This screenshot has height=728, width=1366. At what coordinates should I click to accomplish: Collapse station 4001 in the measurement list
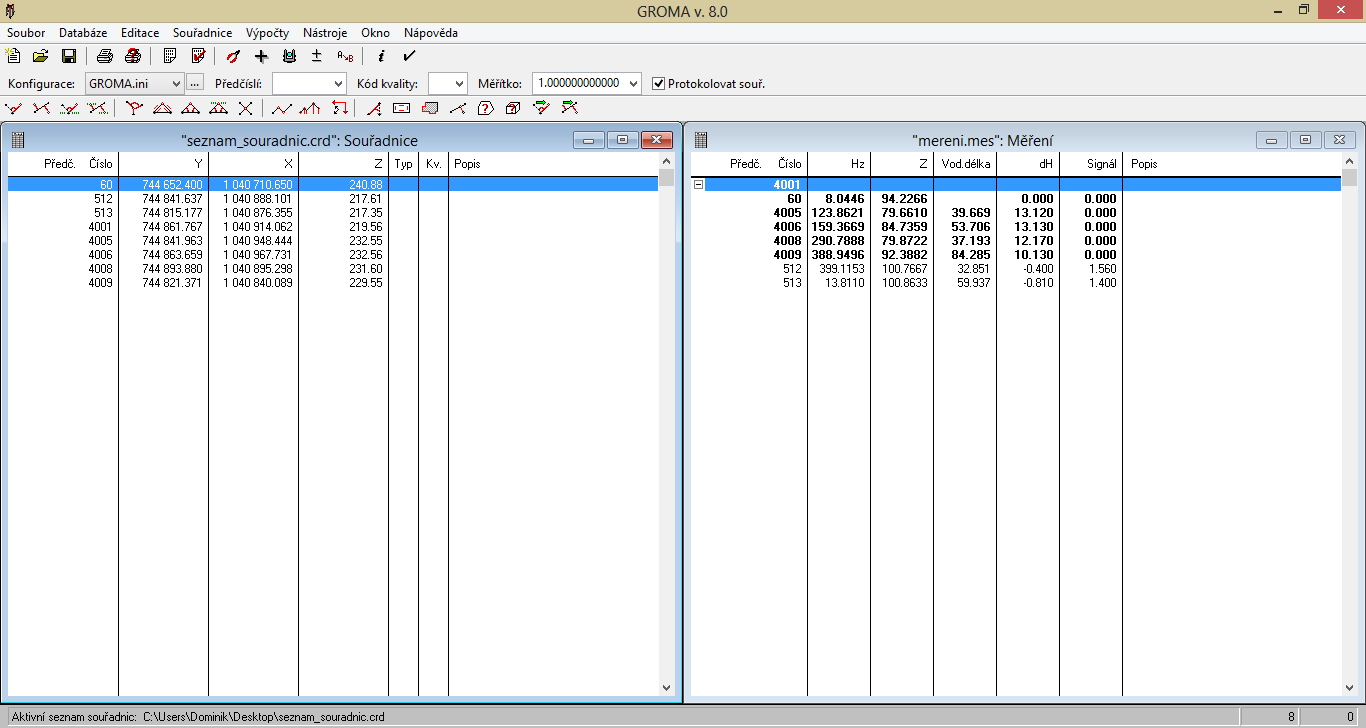click(x=698, y=185)
